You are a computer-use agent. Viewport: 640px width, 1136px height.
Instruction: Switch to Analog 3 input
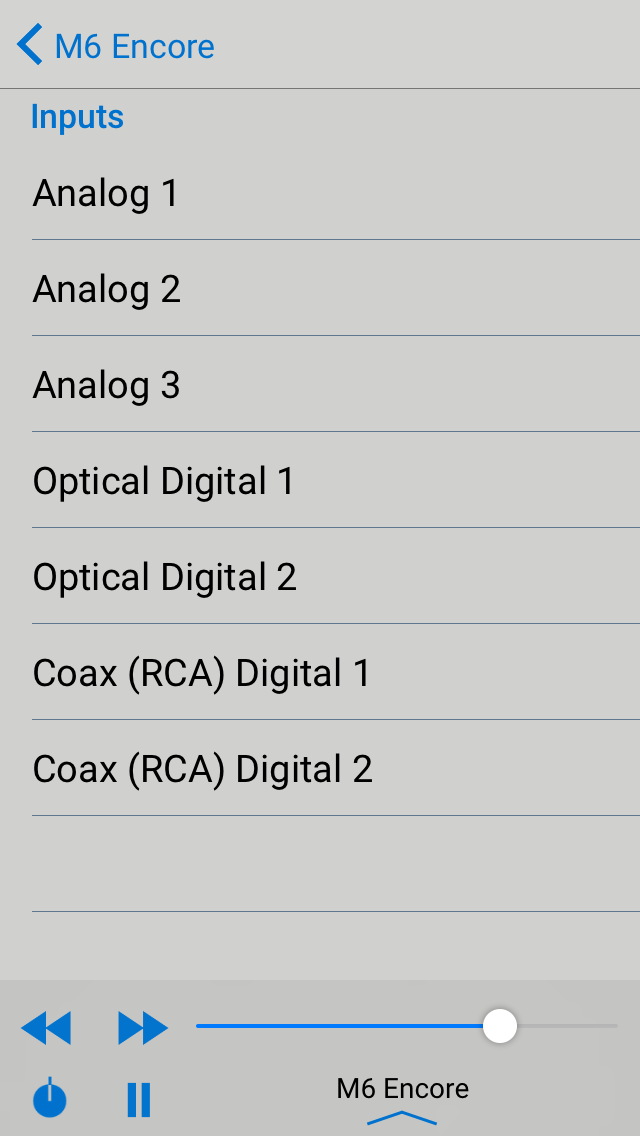[107, 385]
